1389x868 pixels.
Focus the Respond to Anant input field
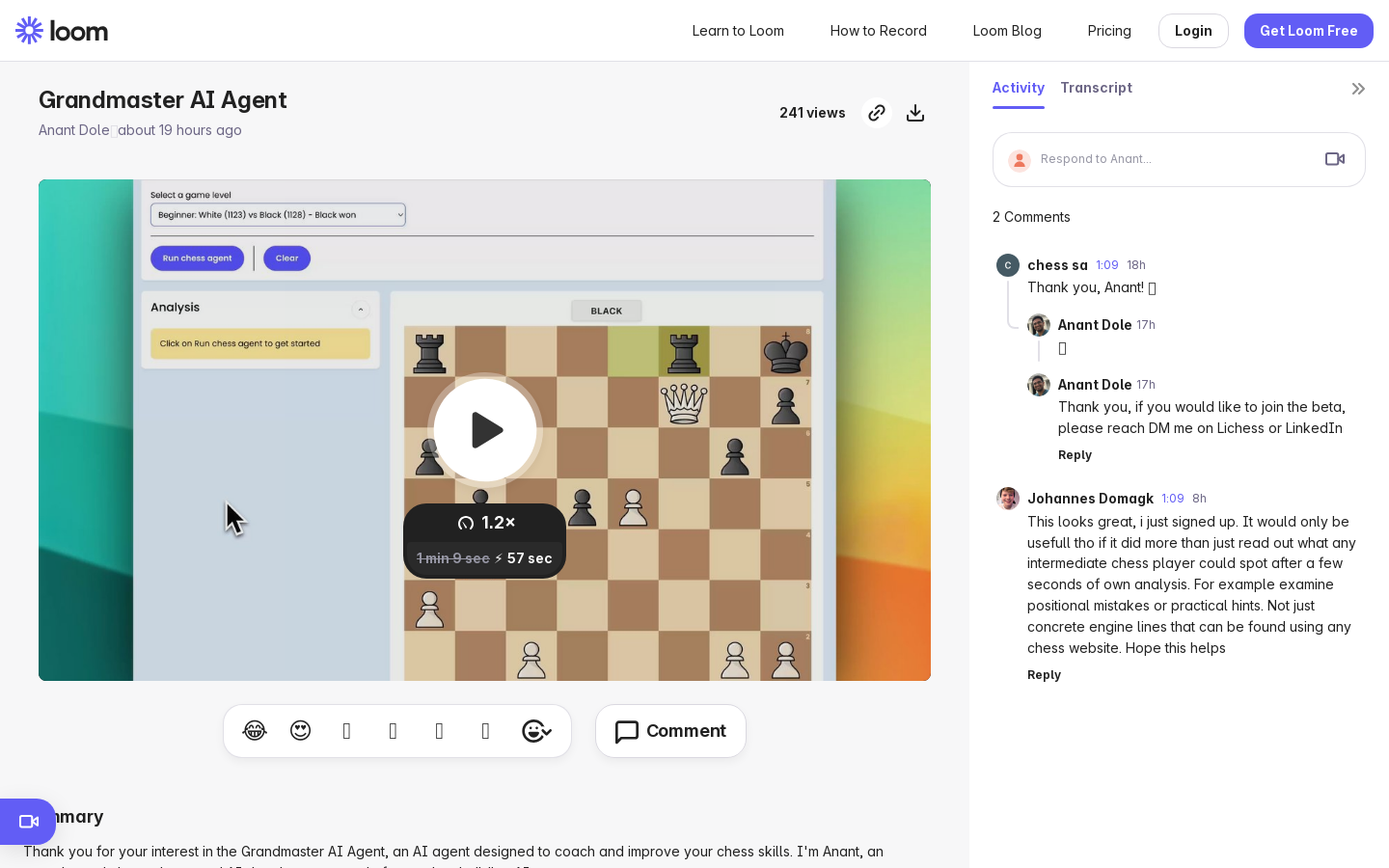tap(1179, 159)
